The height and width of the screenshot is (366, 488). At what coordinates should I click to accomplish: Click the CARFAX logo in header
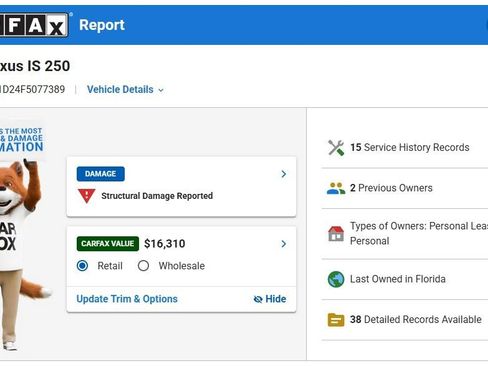coord(34,25)
